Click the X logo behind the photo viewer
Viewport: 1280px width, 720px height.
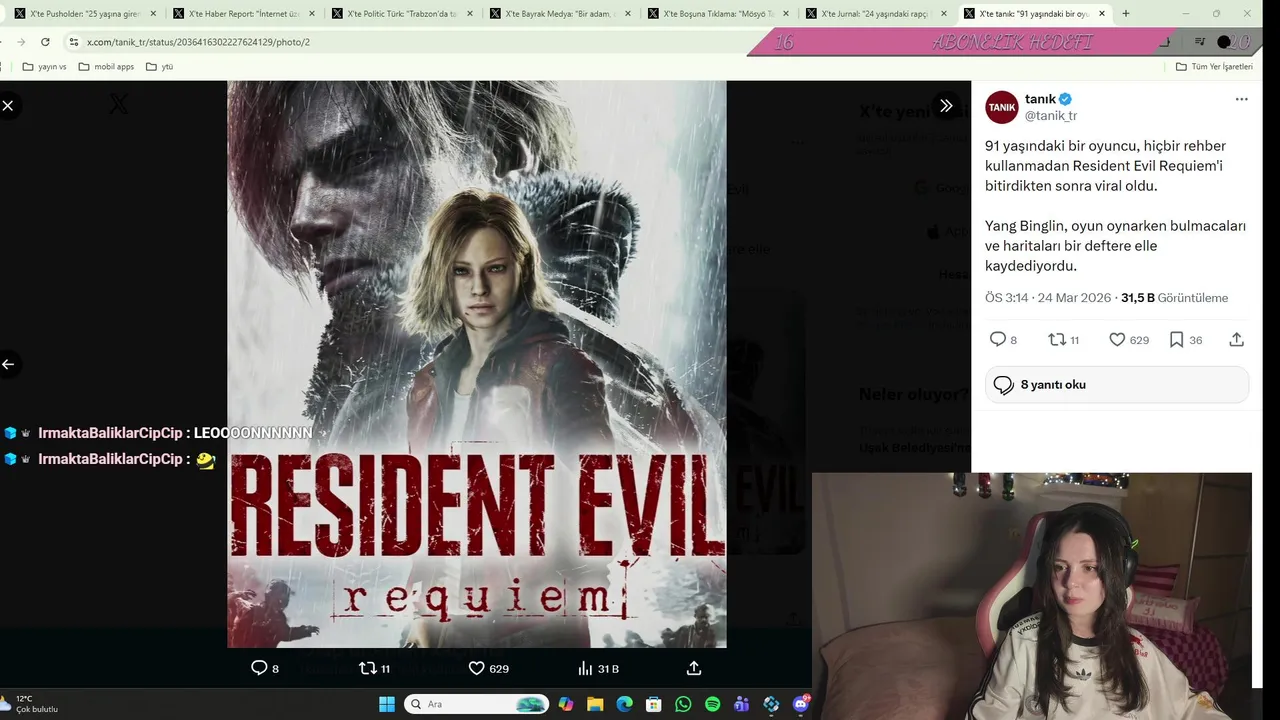118,104
